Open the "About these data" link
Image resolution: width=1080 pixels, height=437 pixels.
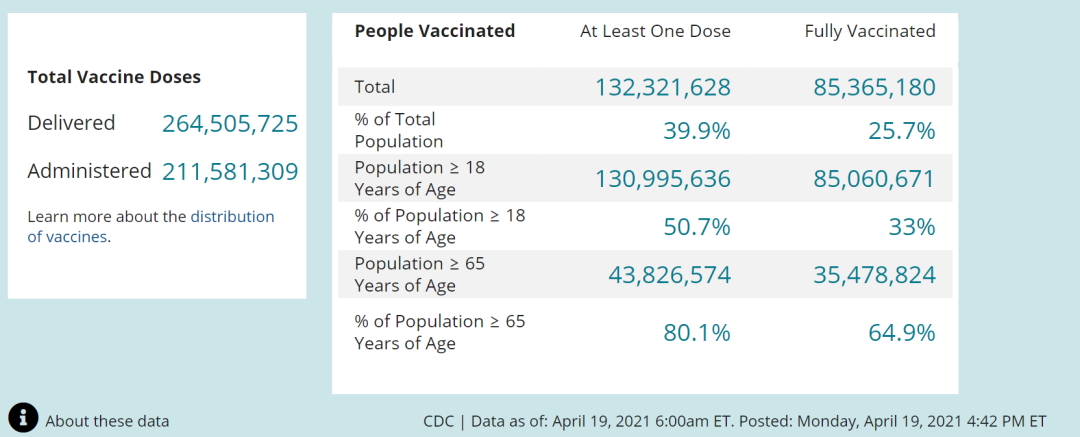tap(107, 421)
